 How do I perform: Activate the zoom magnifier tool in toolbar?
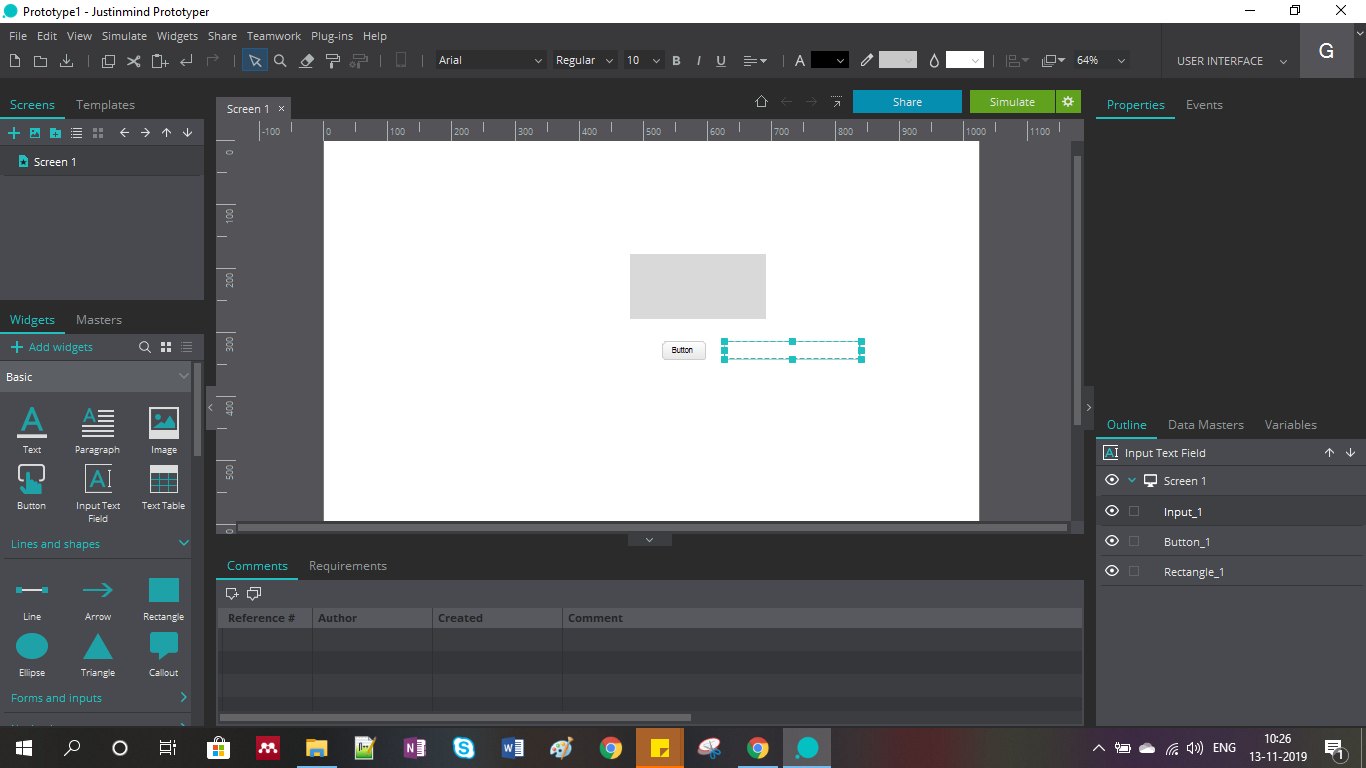point(280,61)
